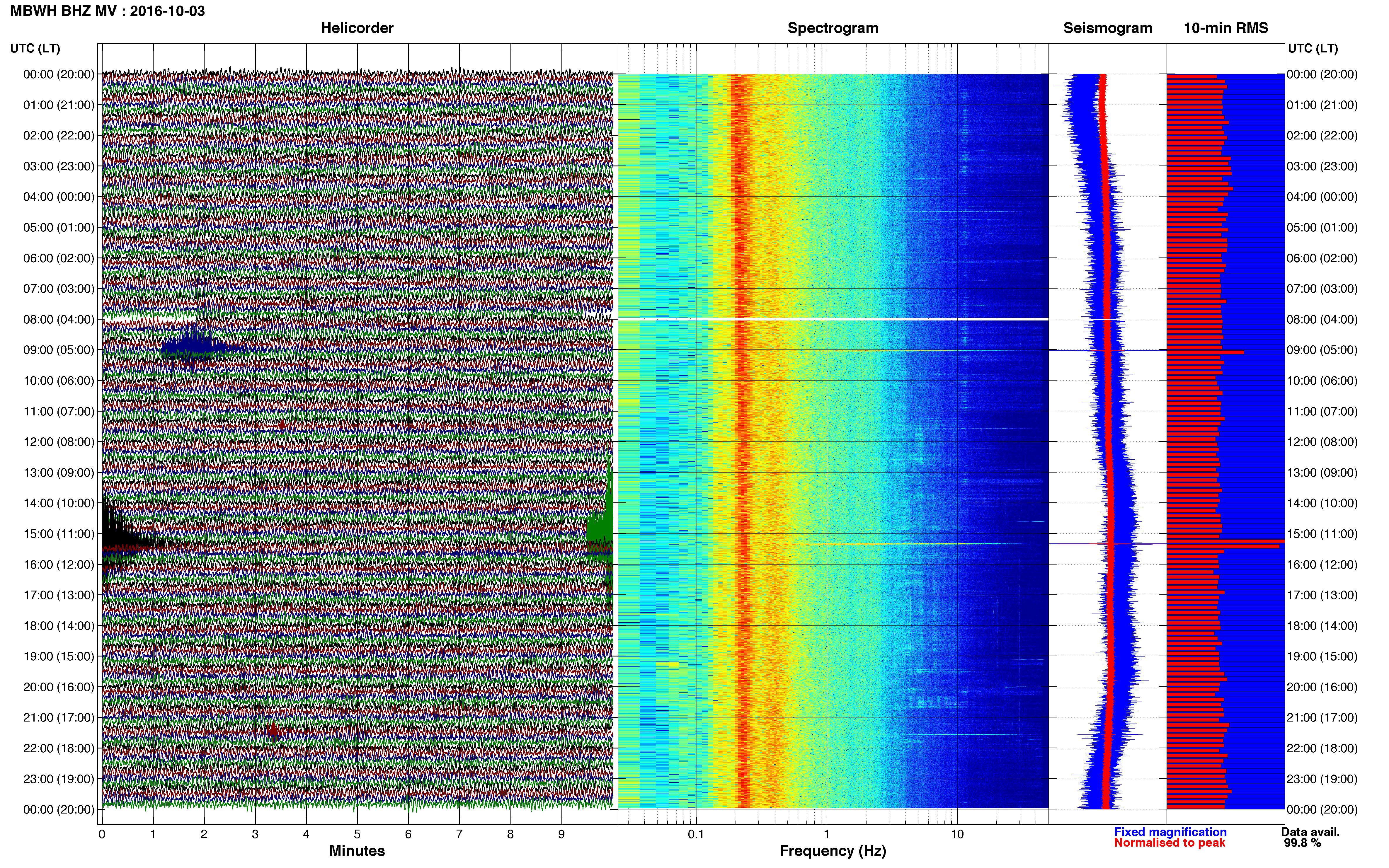Click the left 'UTC (LT)' axis label
This screenshot has width=1389, height=868.
[x=35, y=48]
